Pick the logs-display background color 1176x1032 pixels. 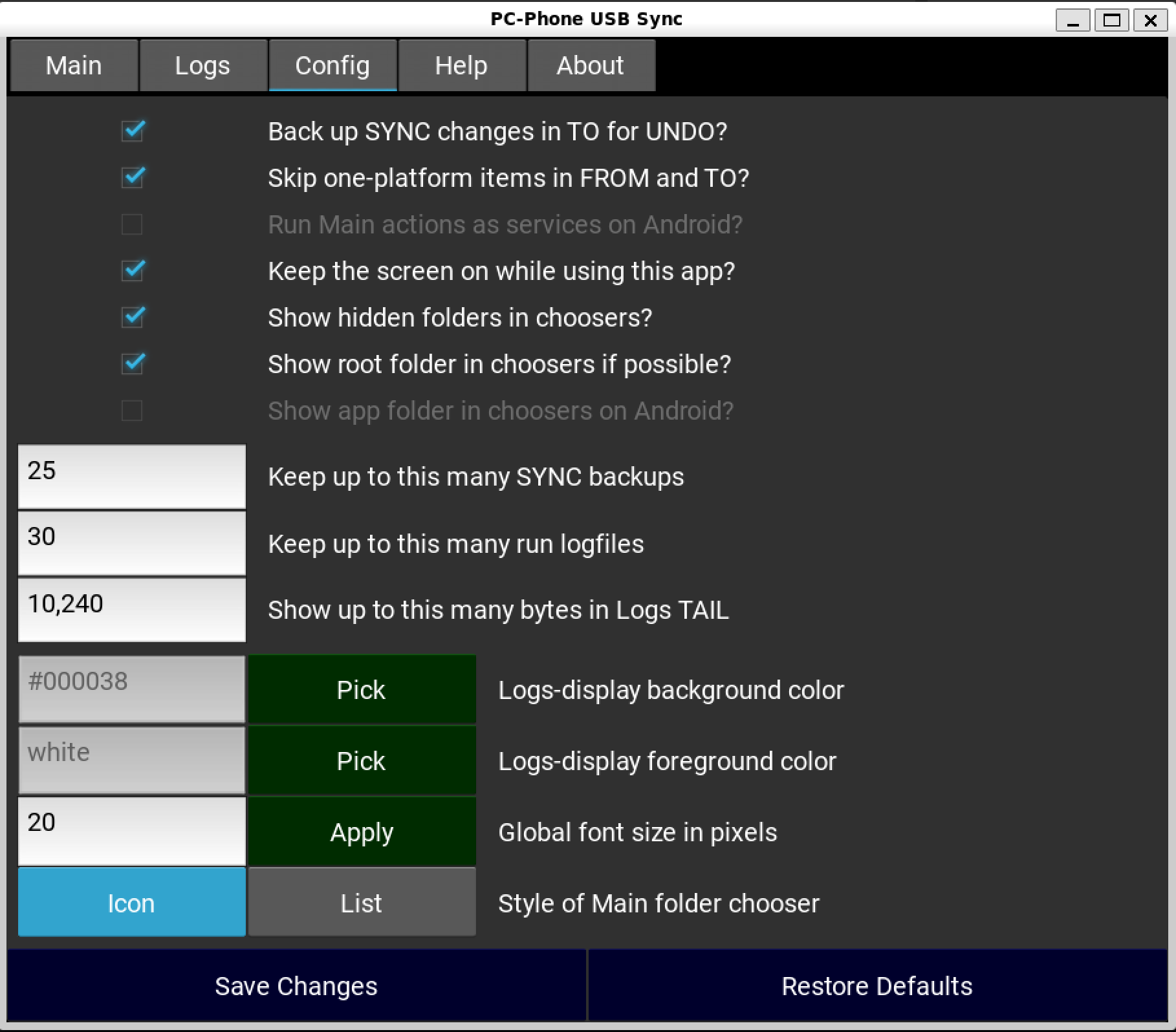[x=362, y=690]
